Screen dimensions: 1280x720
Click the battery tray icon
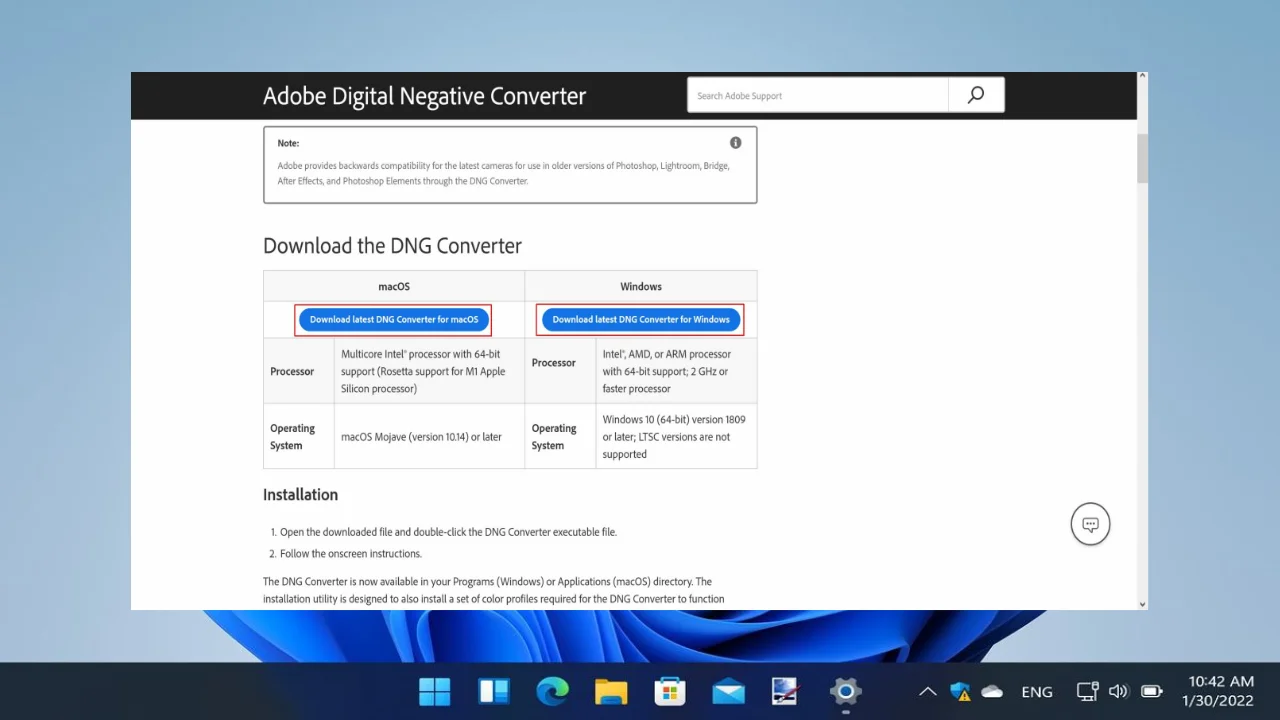(1152, 691)
